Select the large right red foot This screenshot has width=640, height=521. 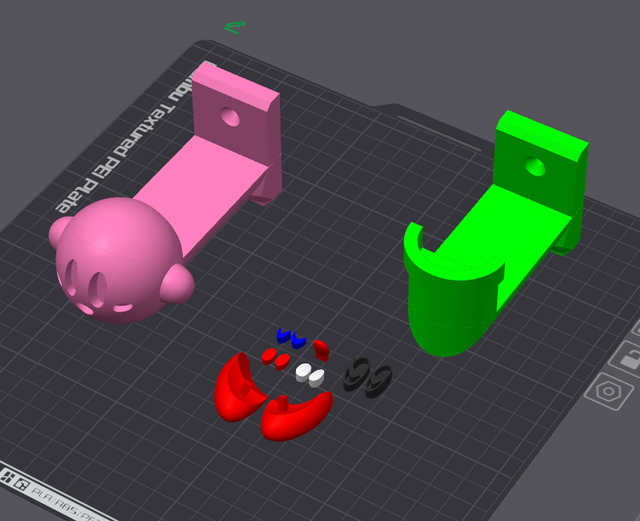296,416
